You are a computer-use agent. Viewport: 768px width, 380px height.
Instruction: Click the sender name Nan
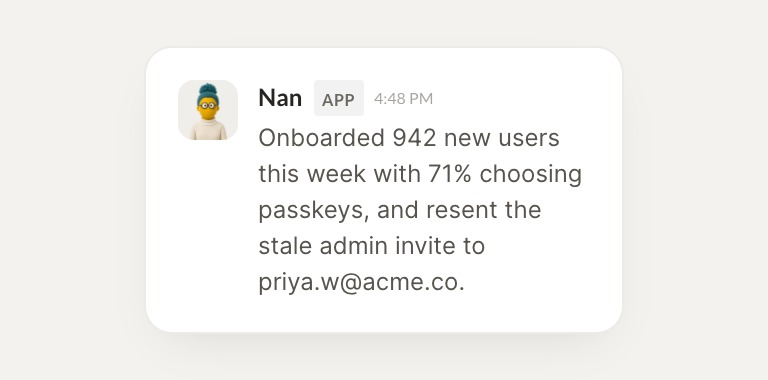(x=280, y=98)
